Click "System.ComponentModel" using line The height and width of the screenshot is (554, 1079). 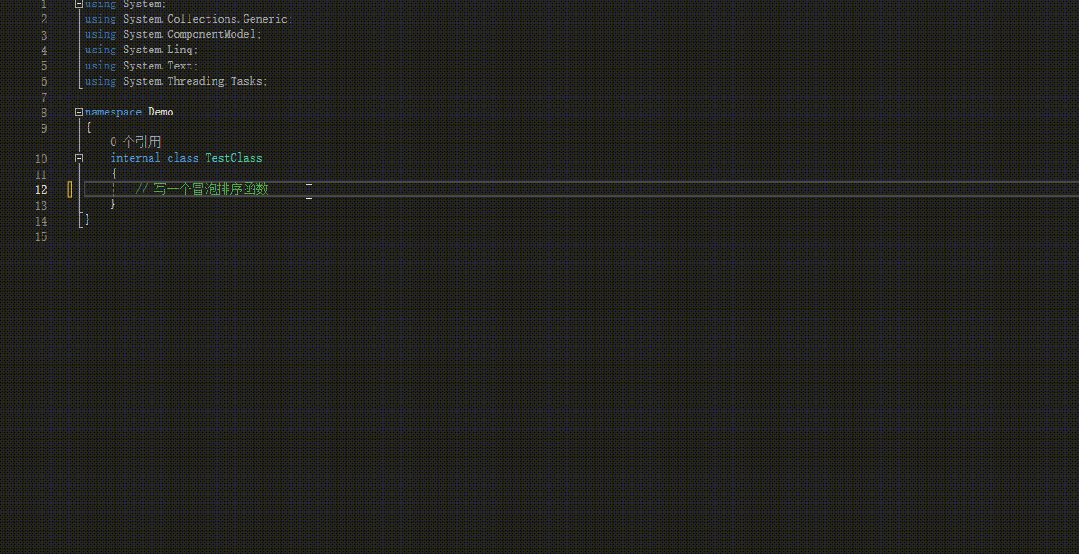pos(173,34)
